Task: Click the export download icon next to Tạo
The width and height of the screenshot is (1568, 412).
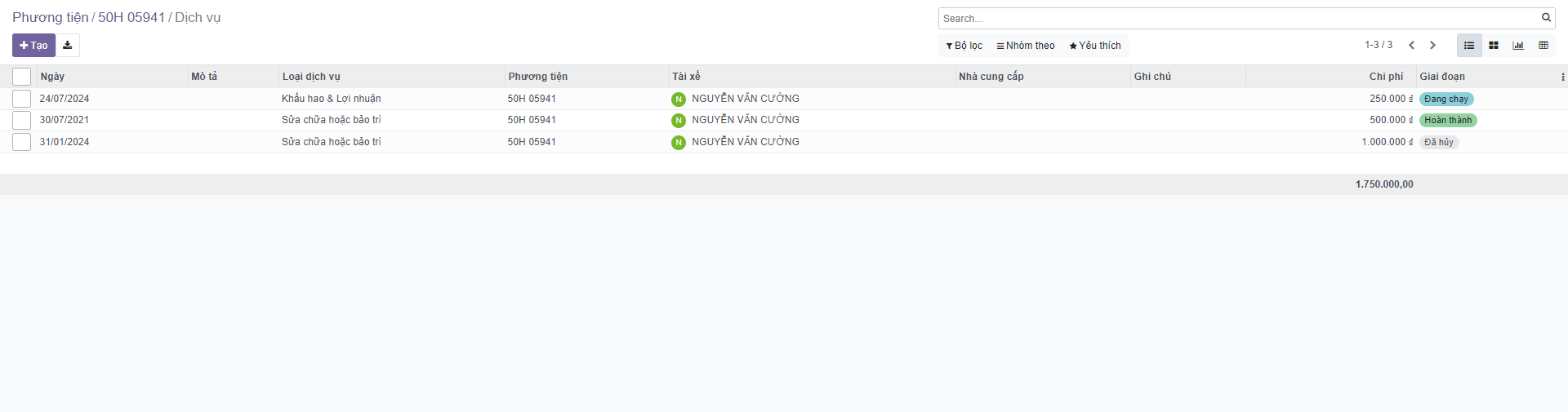Action: [68, 46]
